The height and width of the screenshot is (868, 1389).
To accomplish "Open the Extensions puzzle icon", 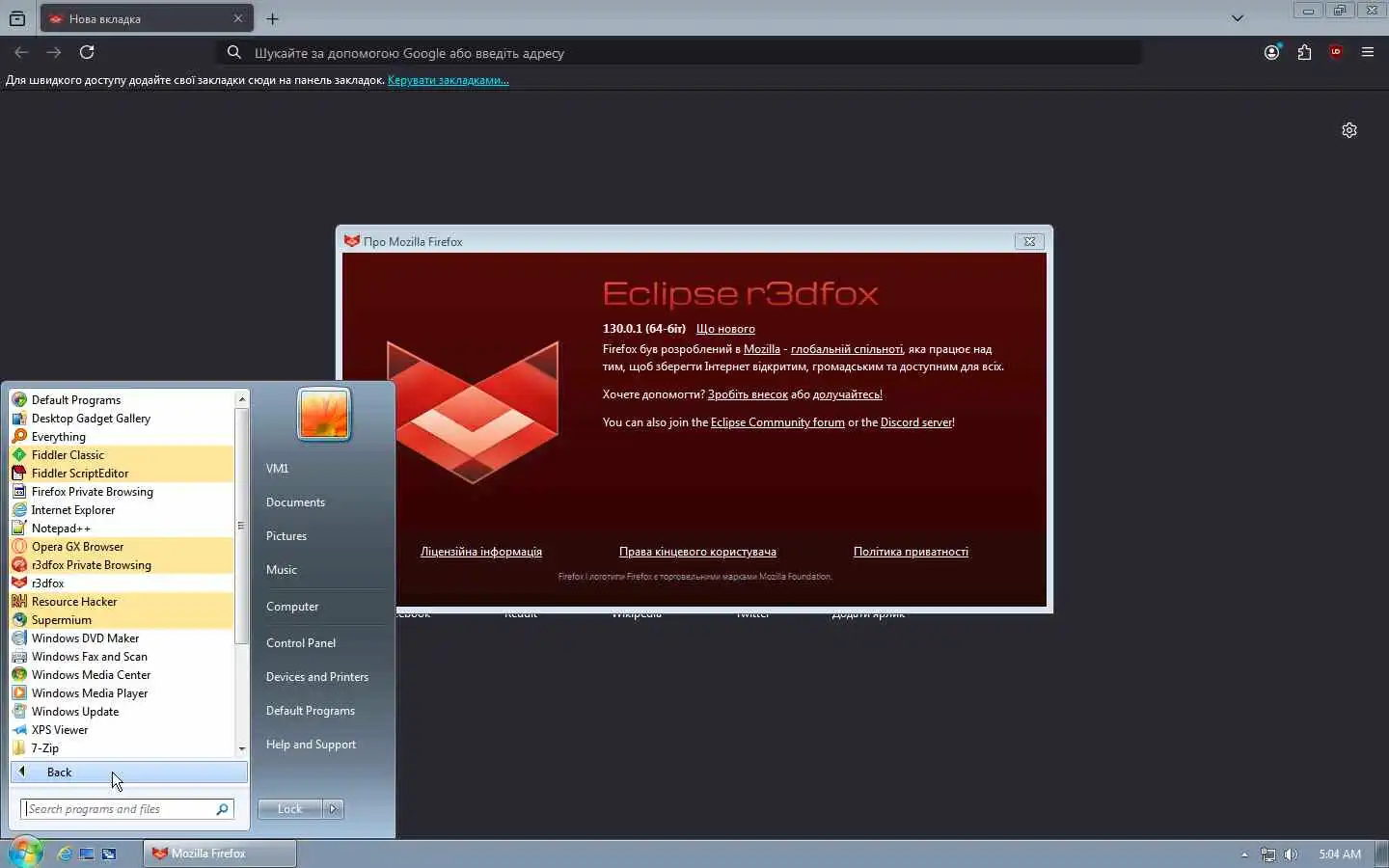I will click(x=1304, y=52).
